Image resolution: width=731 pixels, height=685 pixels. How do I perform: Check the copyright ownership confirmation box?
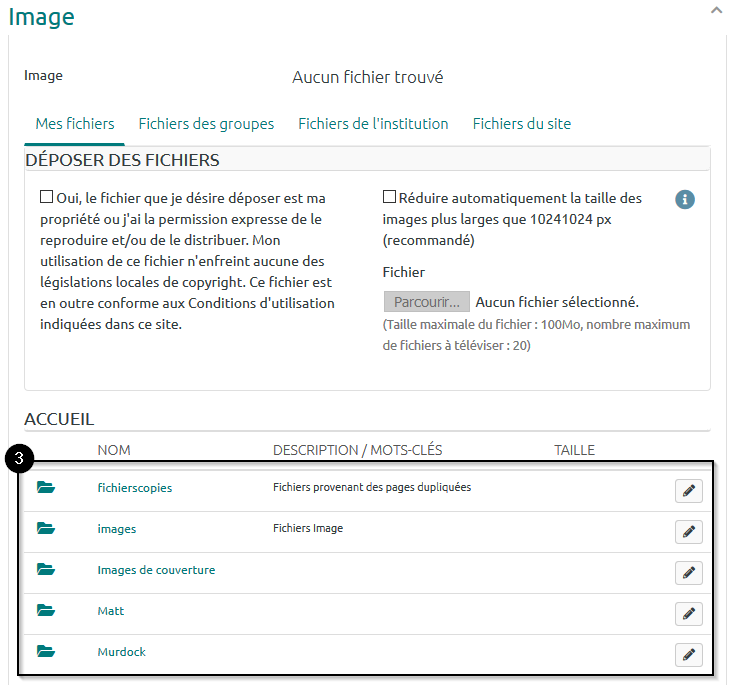(x=46, y=198)
